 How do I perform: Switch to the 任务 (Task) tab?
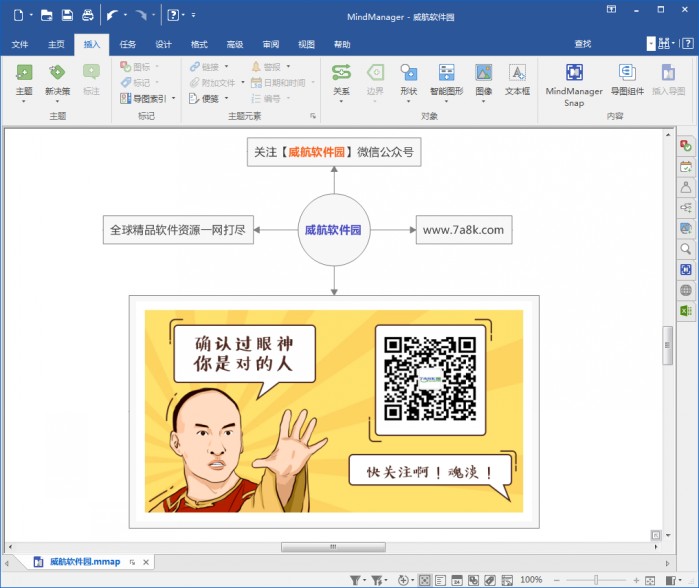[127, 44]
